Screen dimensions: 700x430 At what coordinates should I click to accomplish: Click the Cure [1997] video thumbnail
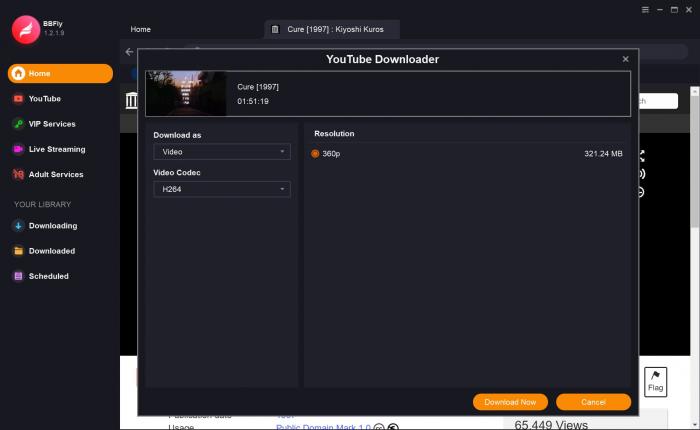(186, 94)
